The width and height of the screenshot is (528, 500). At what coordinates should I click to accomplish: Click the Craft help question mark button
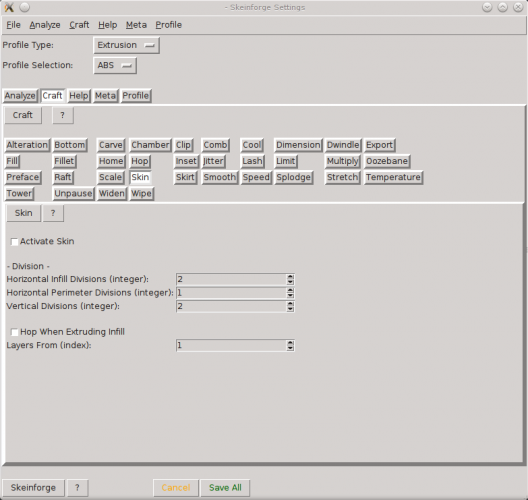click(63, 115)
